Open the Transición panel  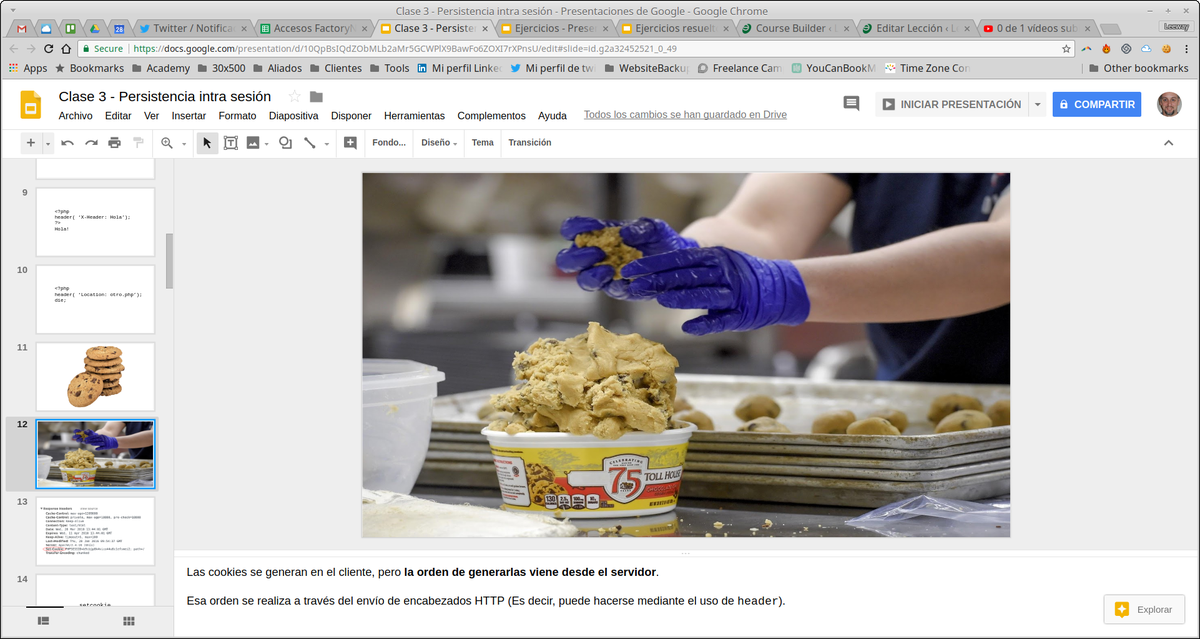[530, 143]
